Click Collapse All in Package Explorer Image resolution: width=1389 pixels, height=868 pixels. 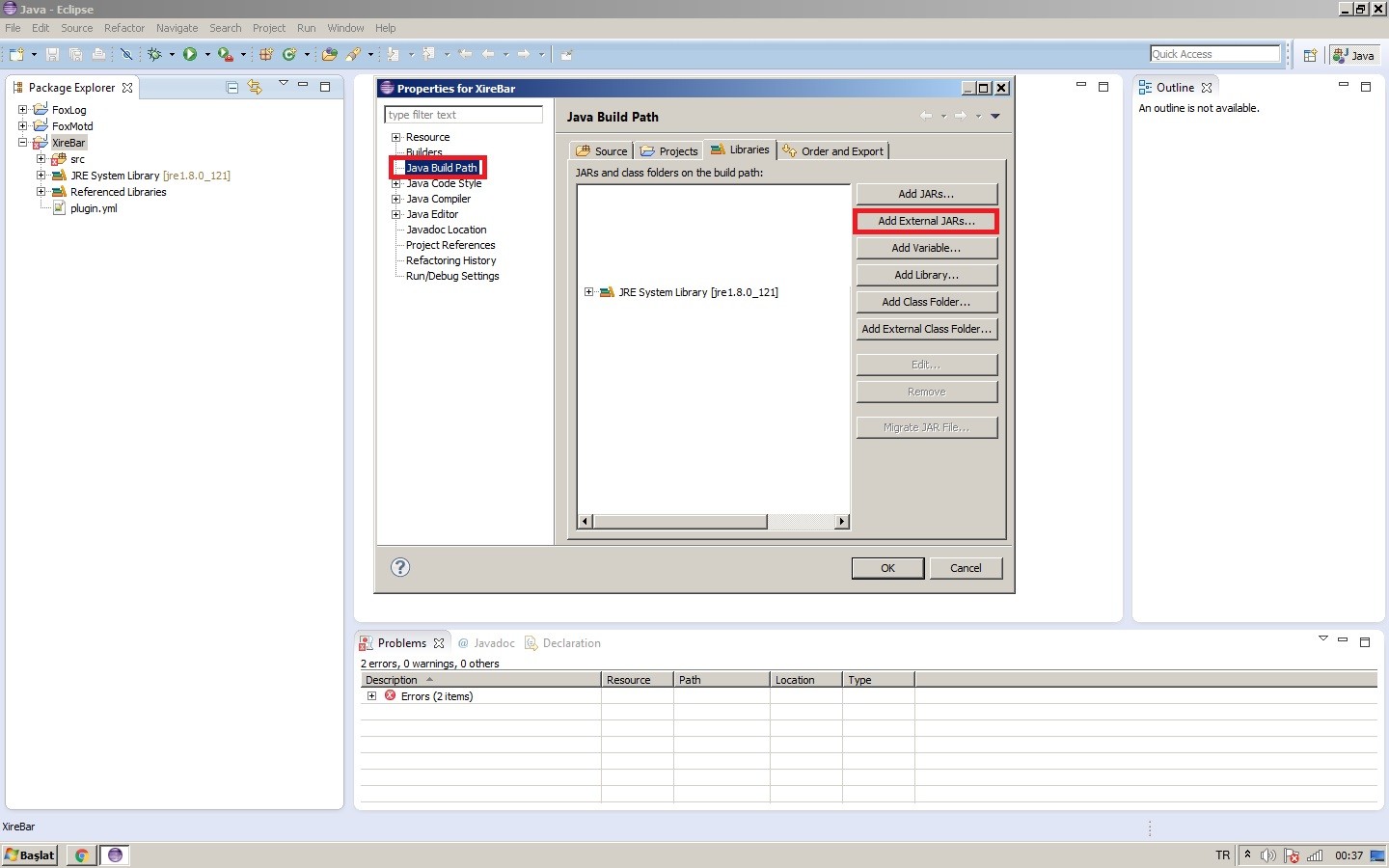point(232,87)
